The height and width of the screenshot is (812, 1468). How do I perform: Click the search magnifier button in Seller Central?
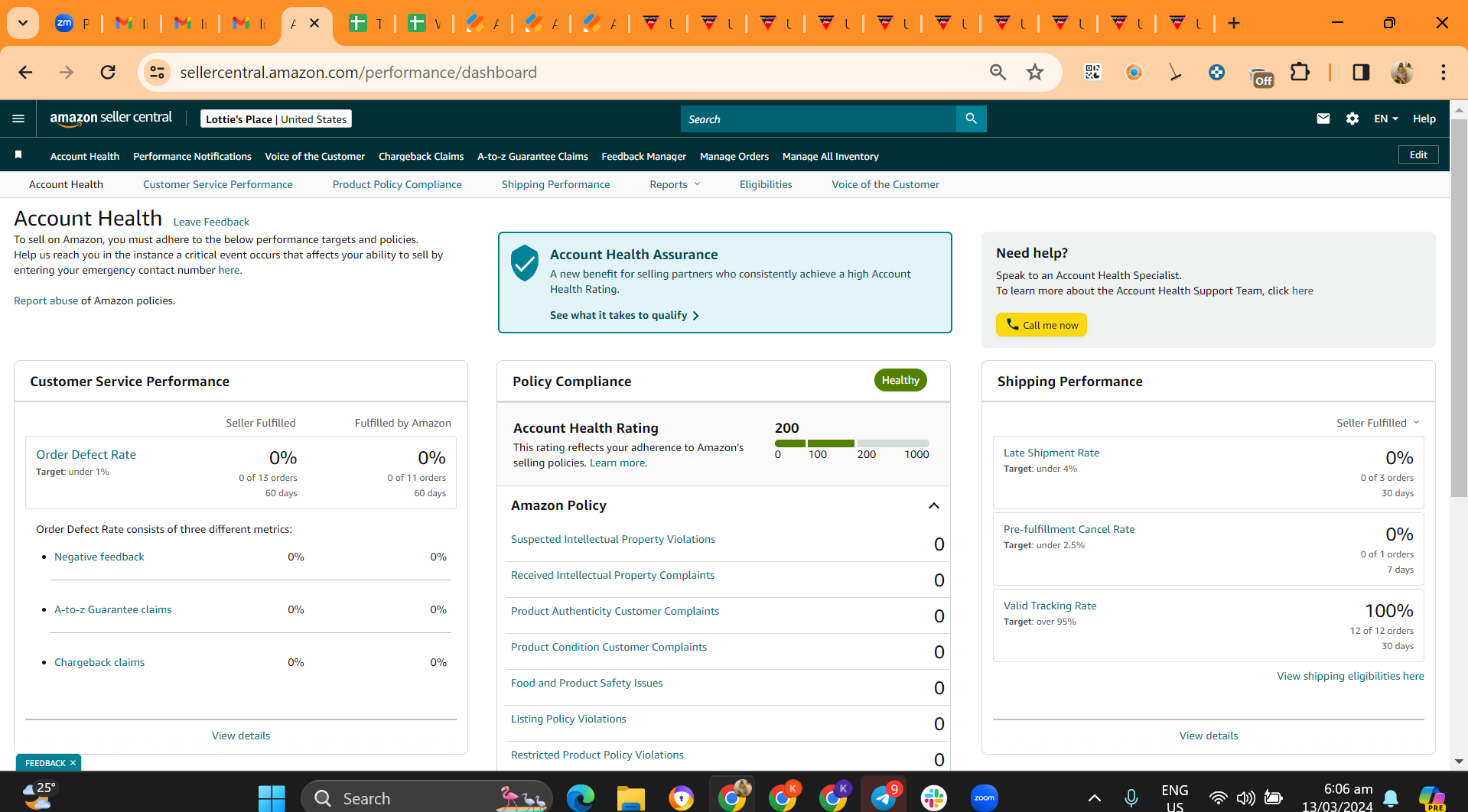(x=971, y=119)
